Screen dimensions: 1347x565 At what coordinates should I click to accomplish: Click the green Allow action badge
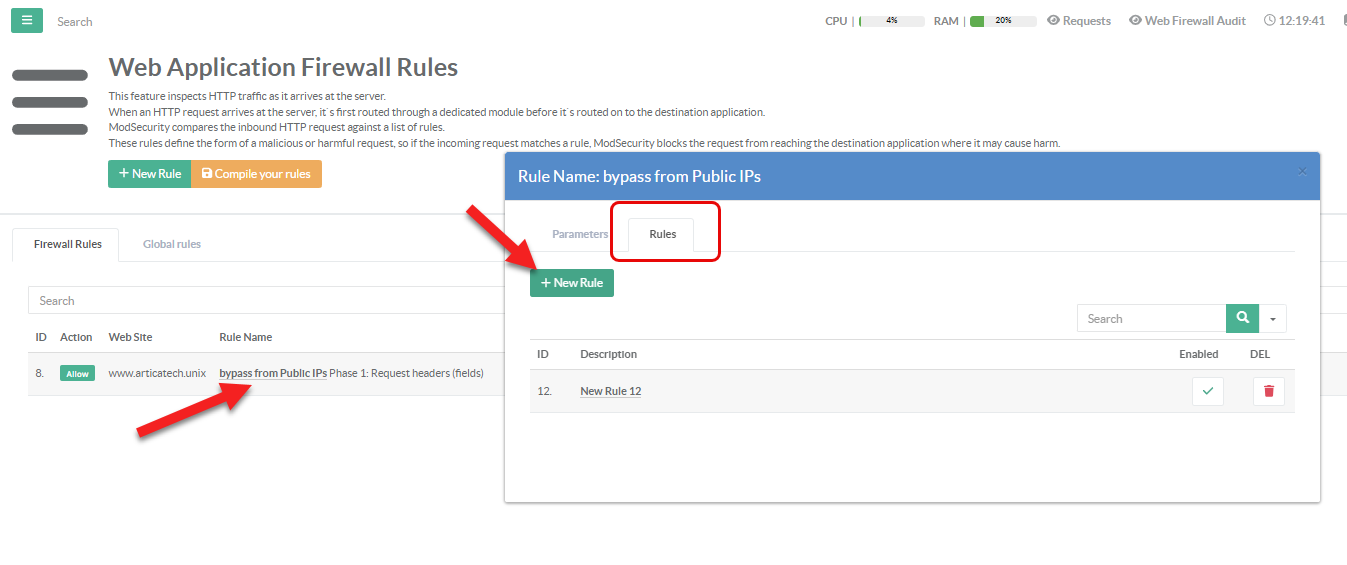77,374
